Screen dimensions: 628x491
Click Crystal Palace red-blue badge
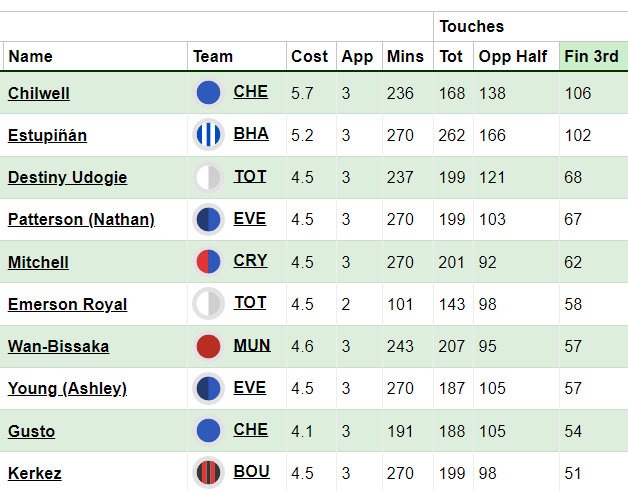[x=208, y=262]
